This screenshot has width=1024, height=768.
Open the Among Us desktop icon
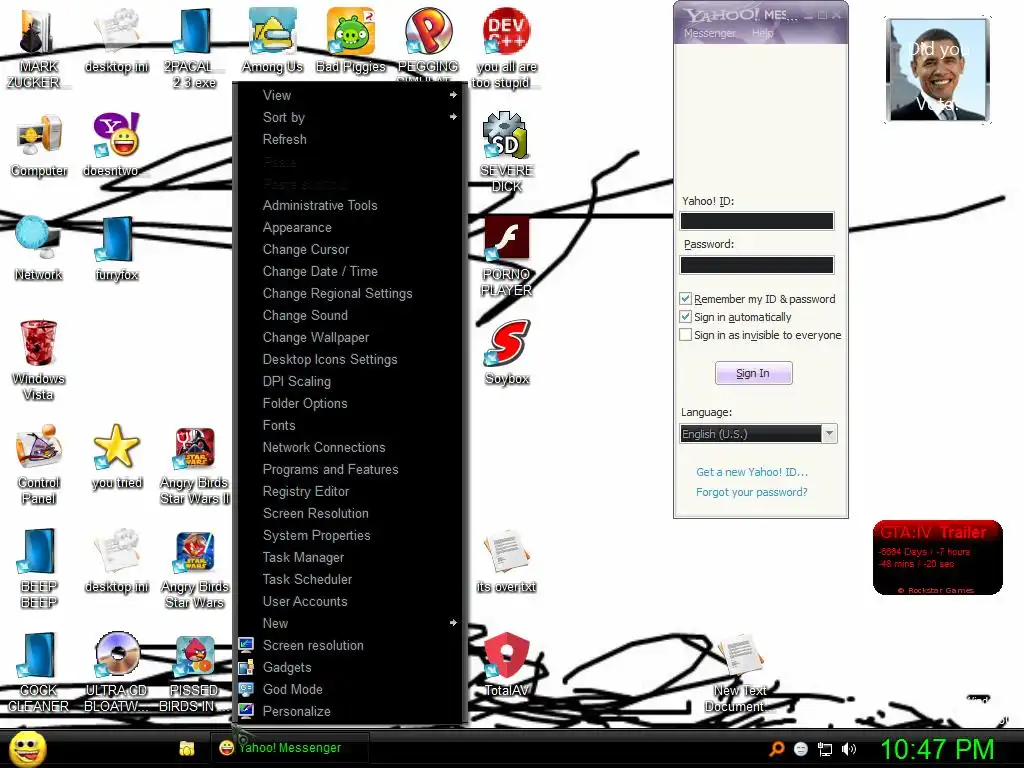(x=272, y=39)
